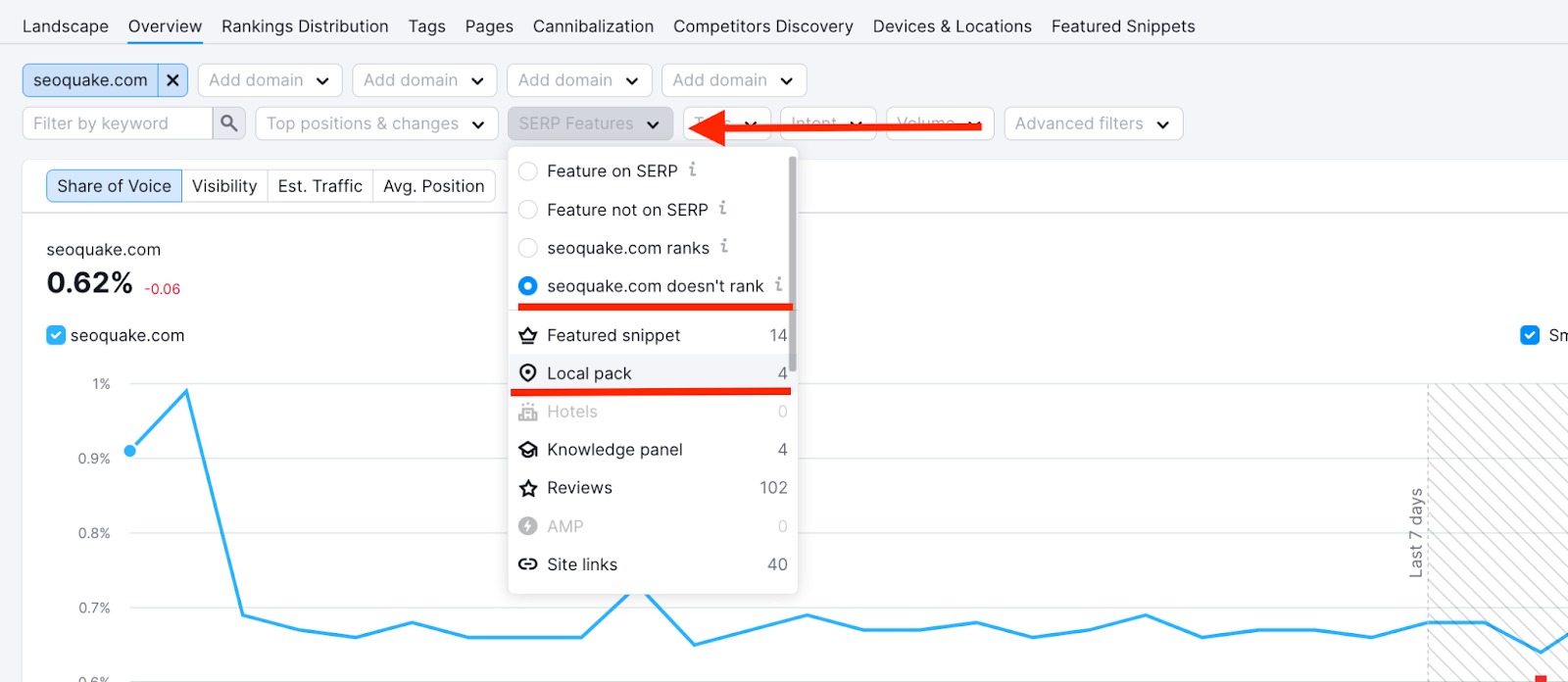The width and height of the screenshot is (1568, 682).
Task: Click the Hotels building icon
Action: coord(528,412)
